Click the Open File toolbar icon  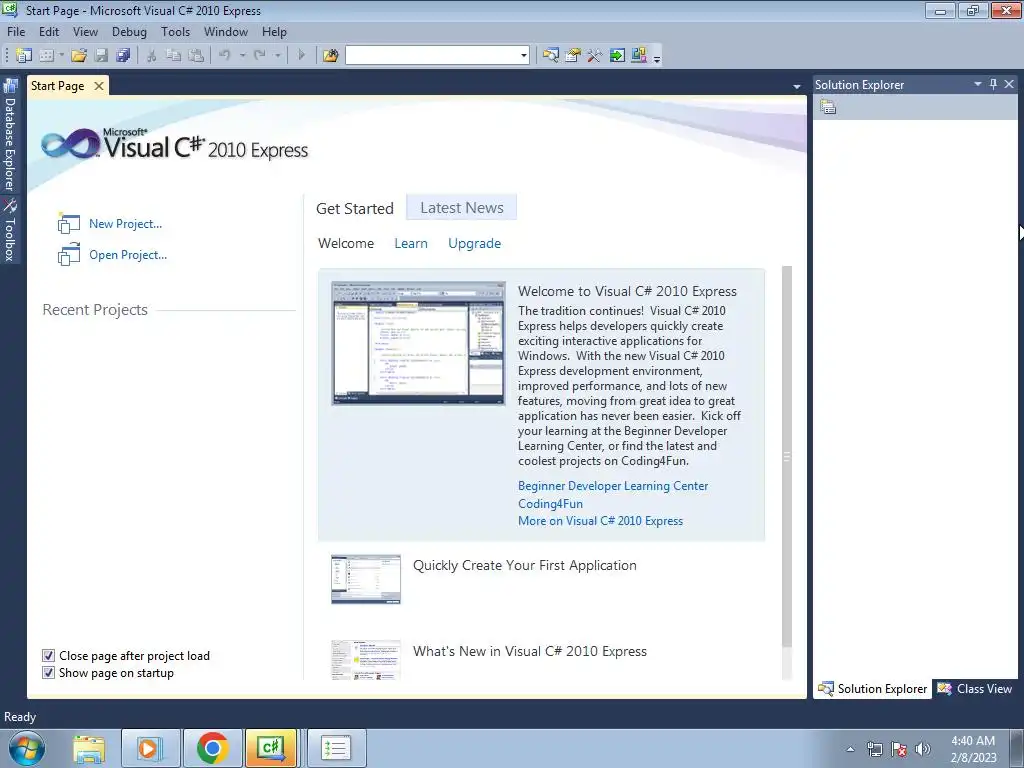coord(79,56)
